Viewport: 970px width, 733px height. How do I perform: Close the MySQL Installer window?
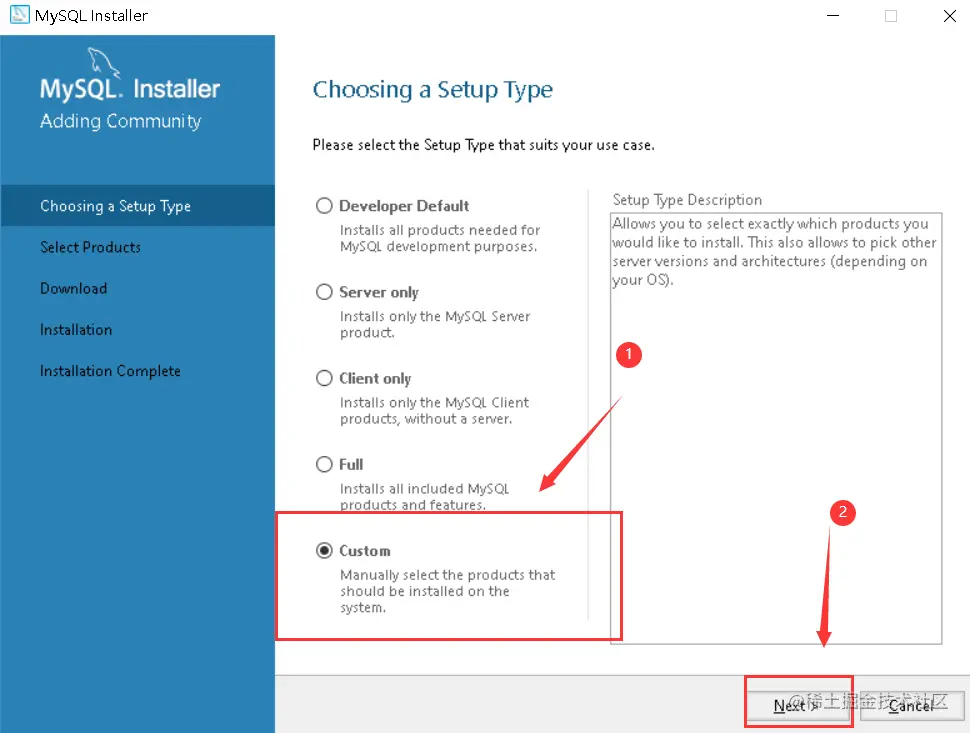[950, 15]
